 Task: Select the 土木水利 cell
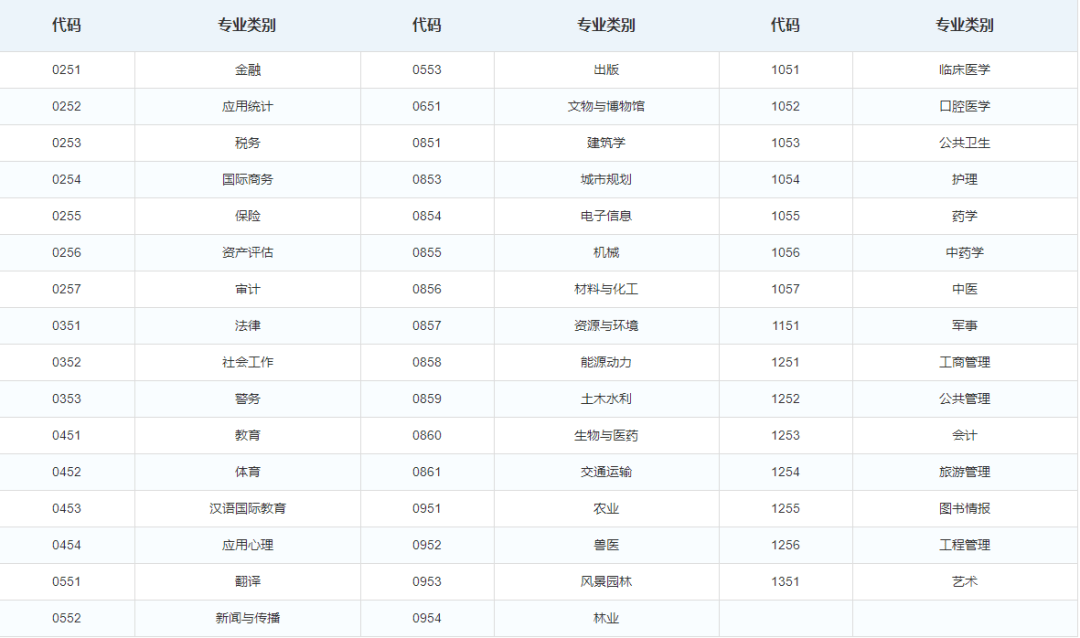click(606, 398)
